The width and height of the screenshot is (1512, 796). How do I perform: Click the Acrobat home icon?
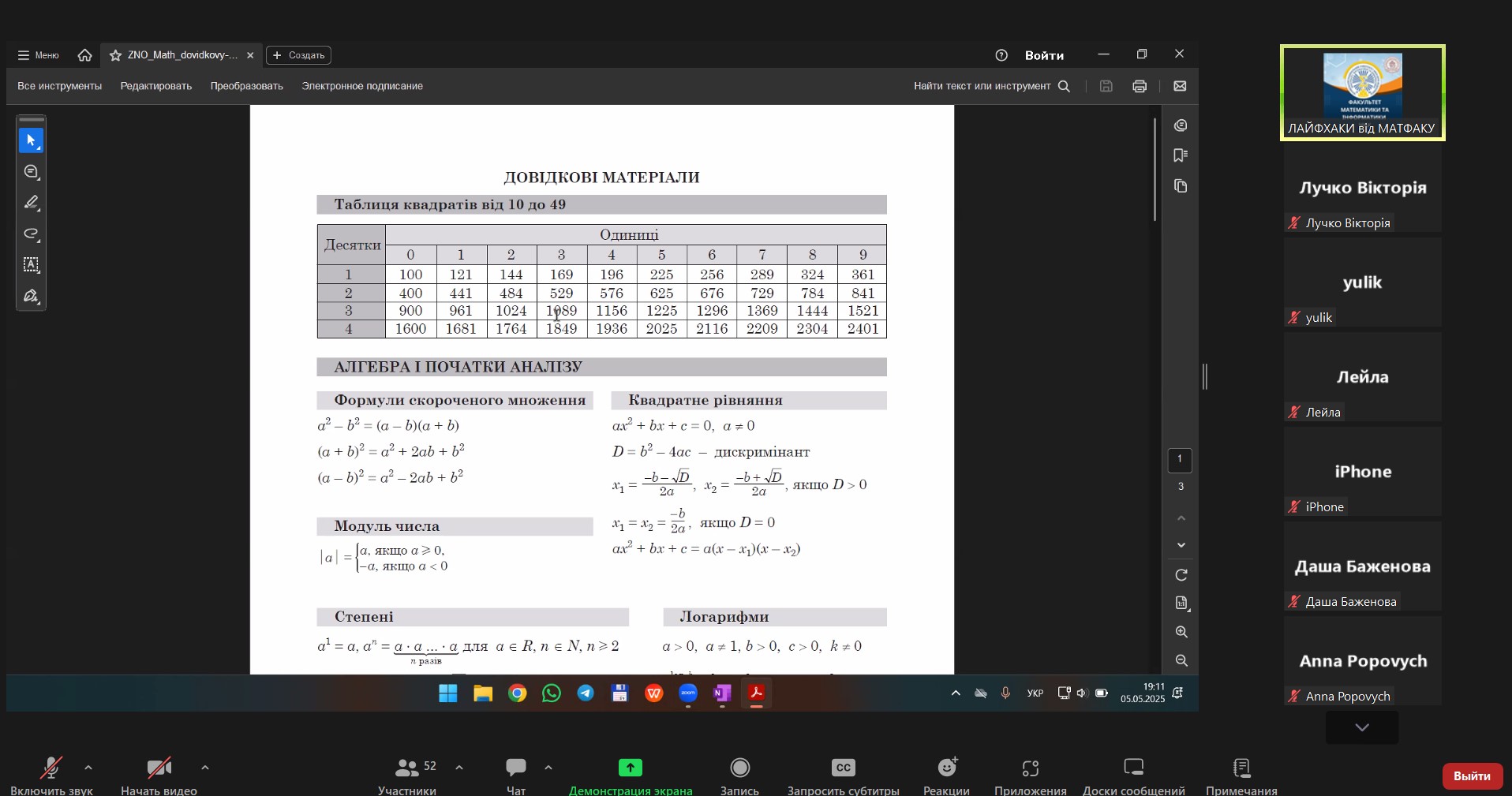click(84, 55)
